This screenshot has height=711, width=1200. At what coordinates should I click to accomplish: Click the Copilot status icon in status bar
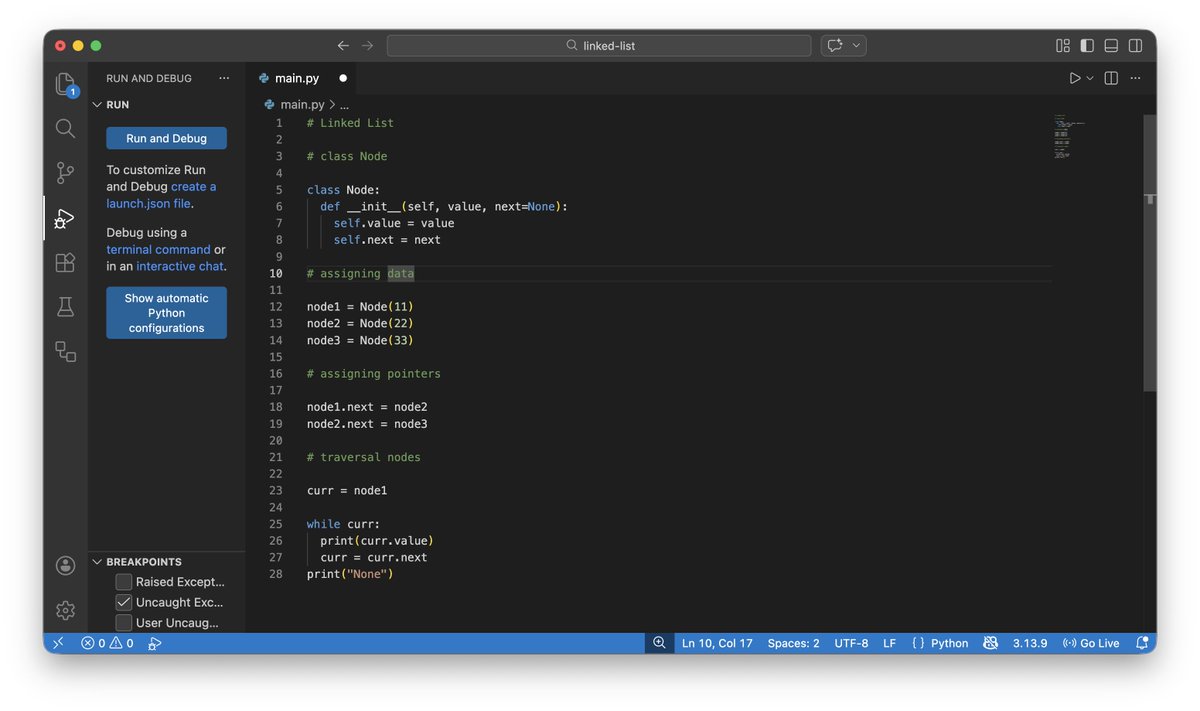[990, 643]
